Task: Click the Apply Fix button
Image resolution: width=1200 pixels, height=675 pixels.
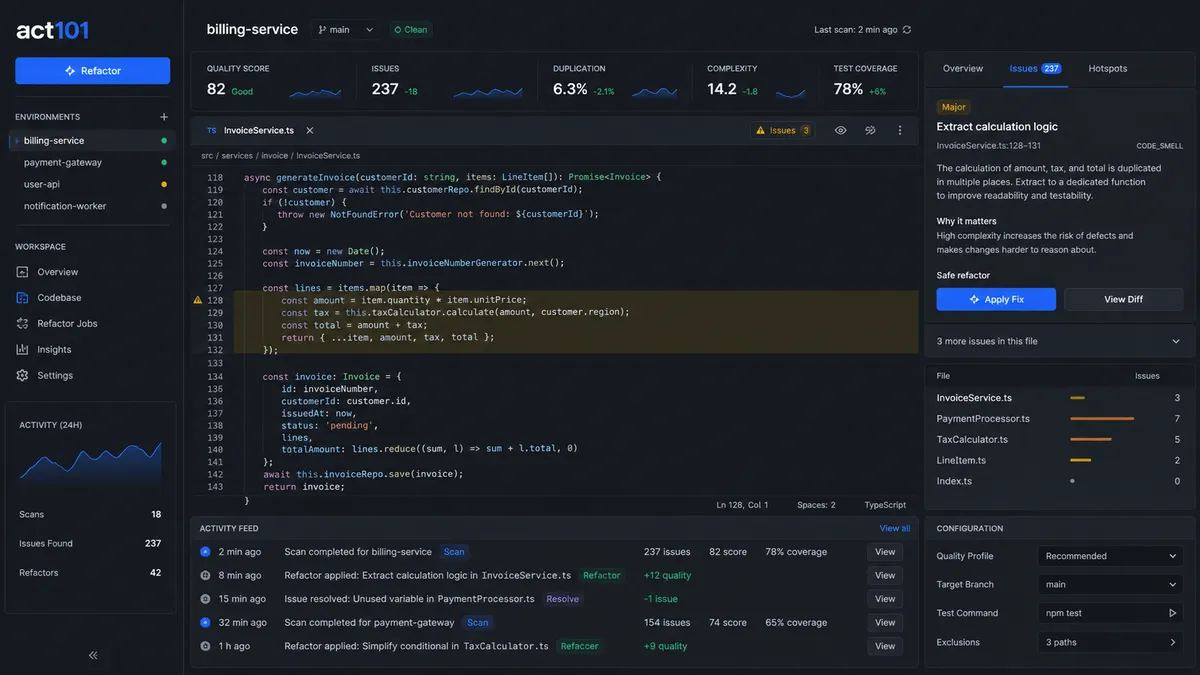Action: click(x=996, y=299)
